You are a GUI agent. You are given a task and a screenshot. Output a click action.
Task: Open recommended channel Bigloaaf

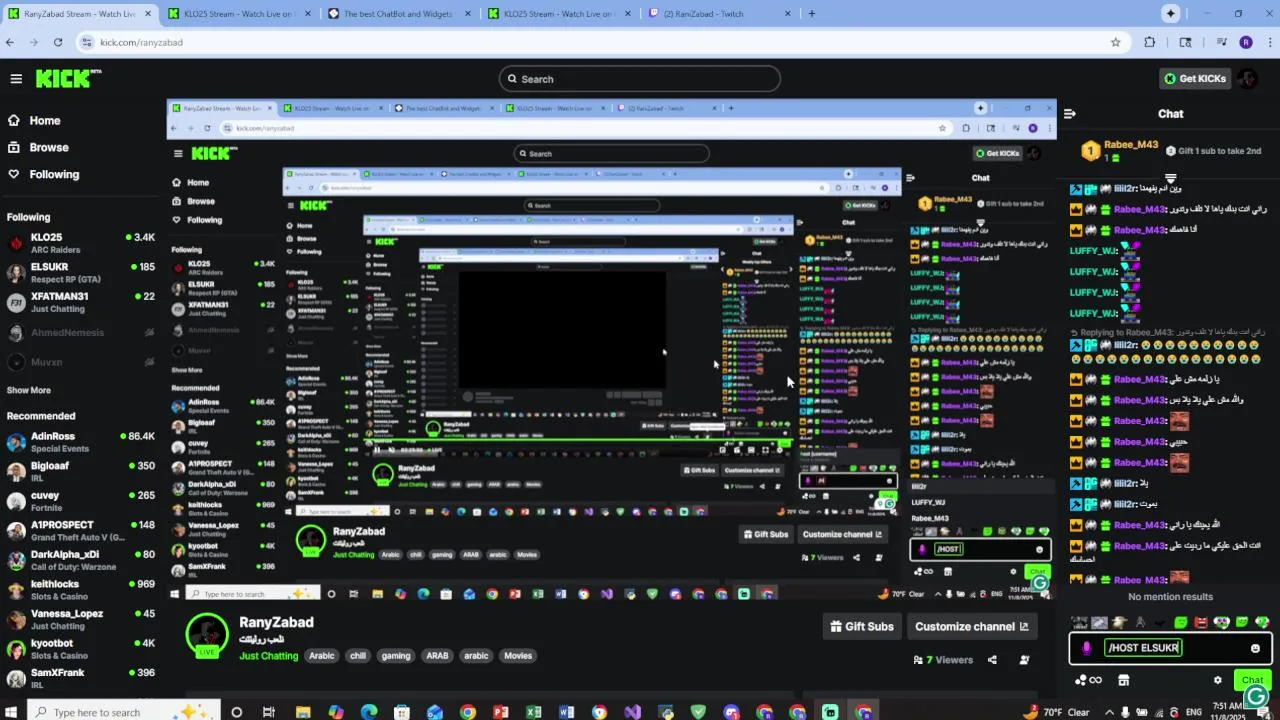click(x=80, y=472)
